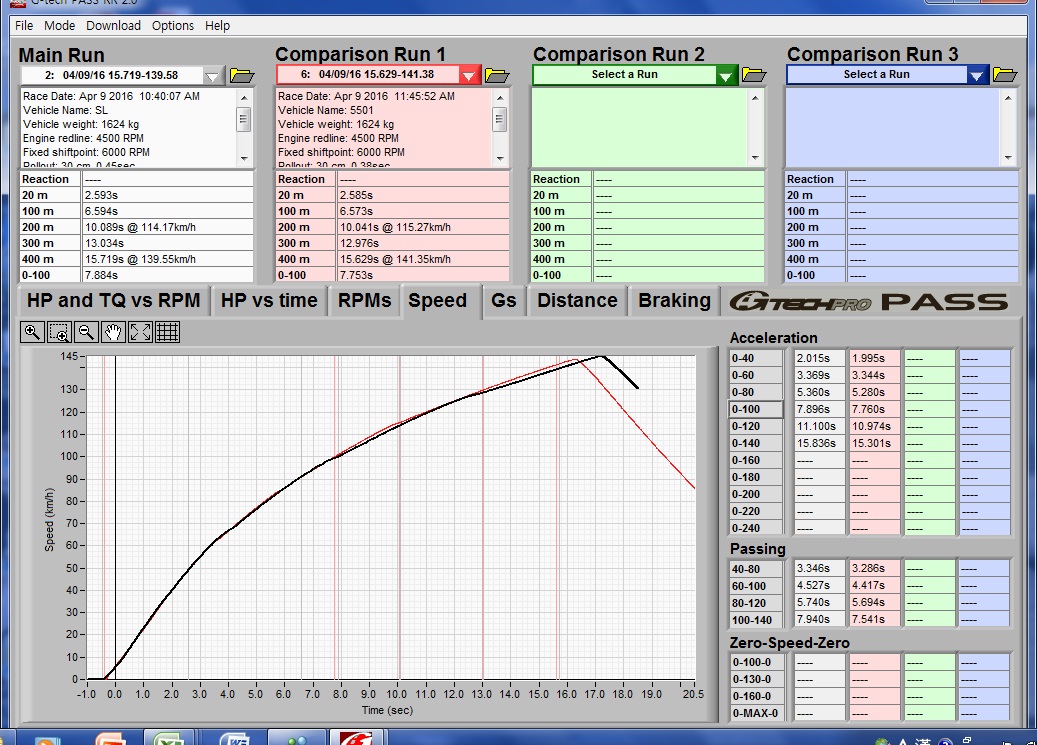This screenshot has height=745, width=1037.
Task: Click the Comparison Run 1 400 m value 15.629s @ 141.35km/h
Action: pyautogui.click(x=395, y=259)
